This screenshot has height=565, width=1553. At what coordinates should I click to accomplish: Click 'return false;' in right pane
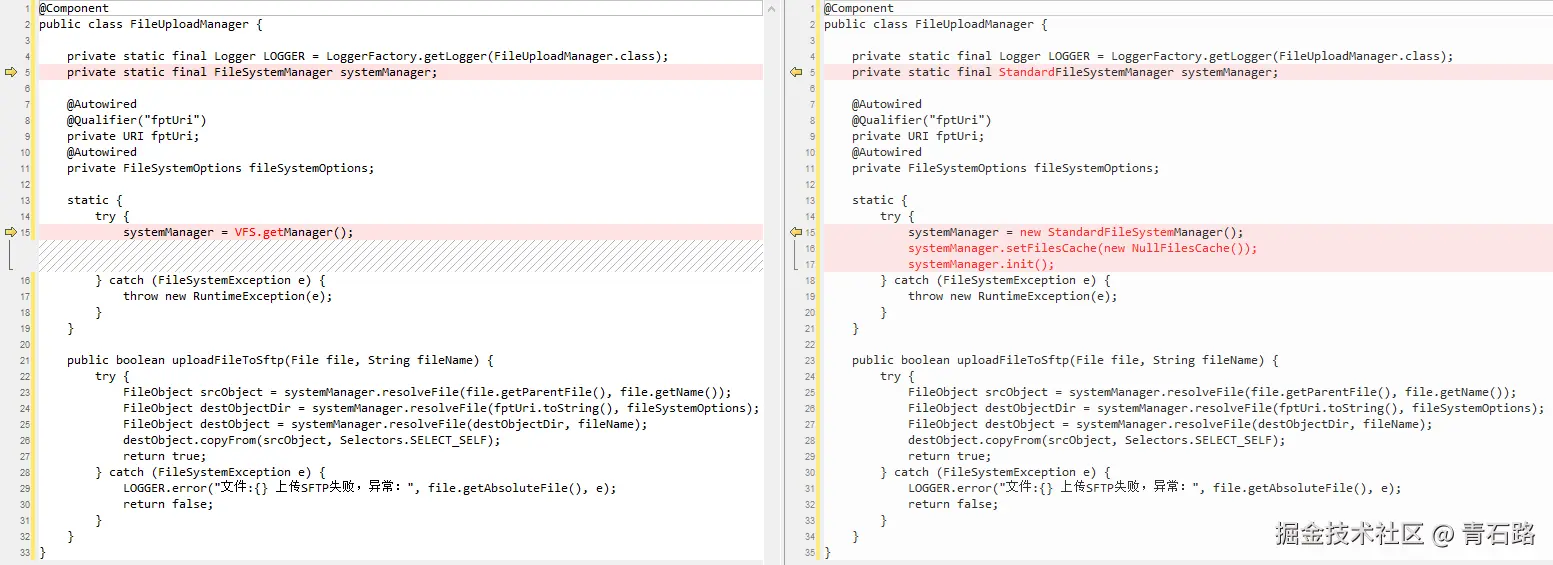[953, 504]
